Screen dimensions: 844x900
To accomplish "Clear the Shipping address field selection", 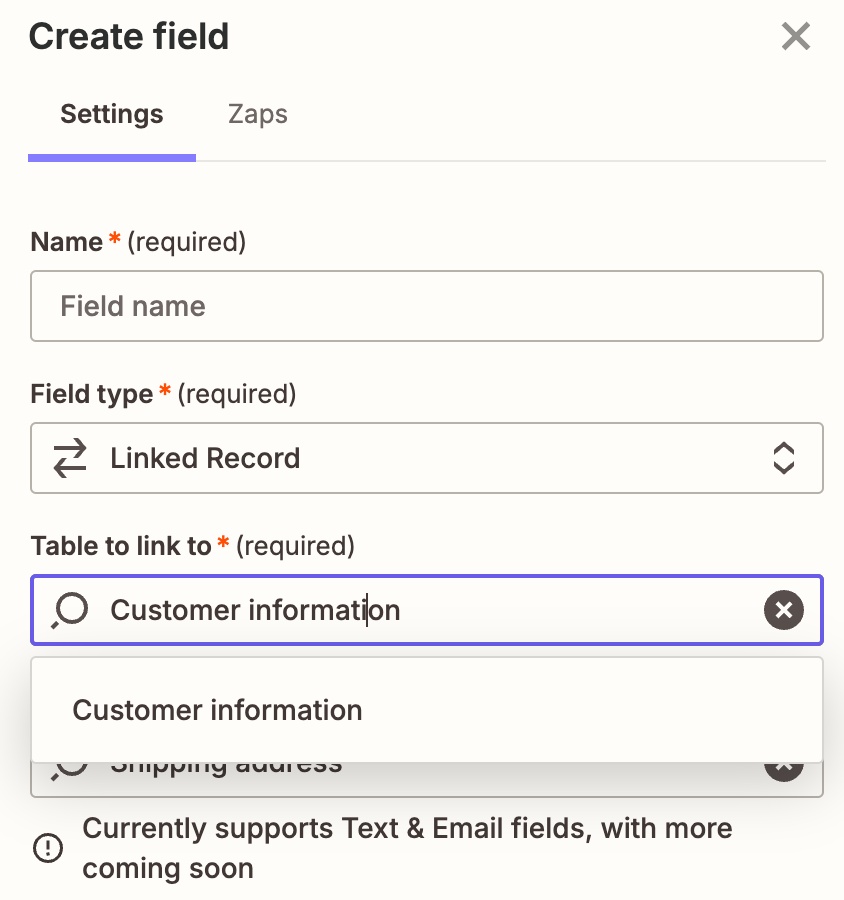I will click(784, 771).
